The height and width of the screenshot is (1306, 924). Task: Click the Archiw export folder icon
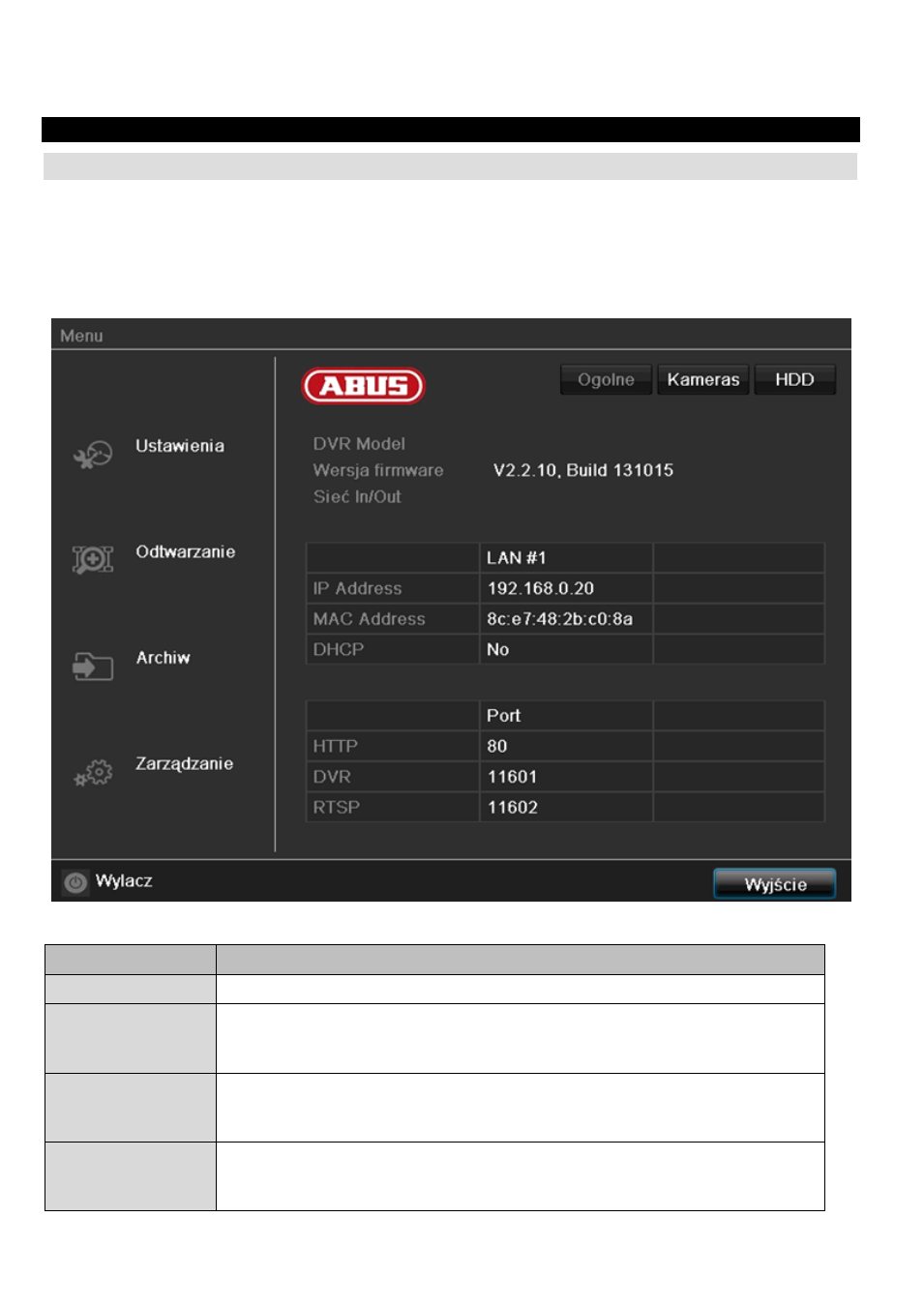[x=93, y=666]
